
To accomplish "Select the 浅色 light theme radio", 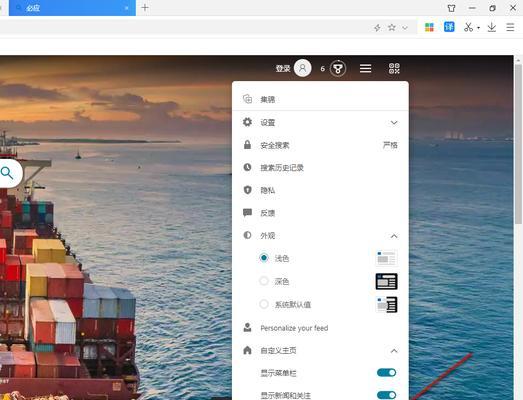I will pos(264,258).
